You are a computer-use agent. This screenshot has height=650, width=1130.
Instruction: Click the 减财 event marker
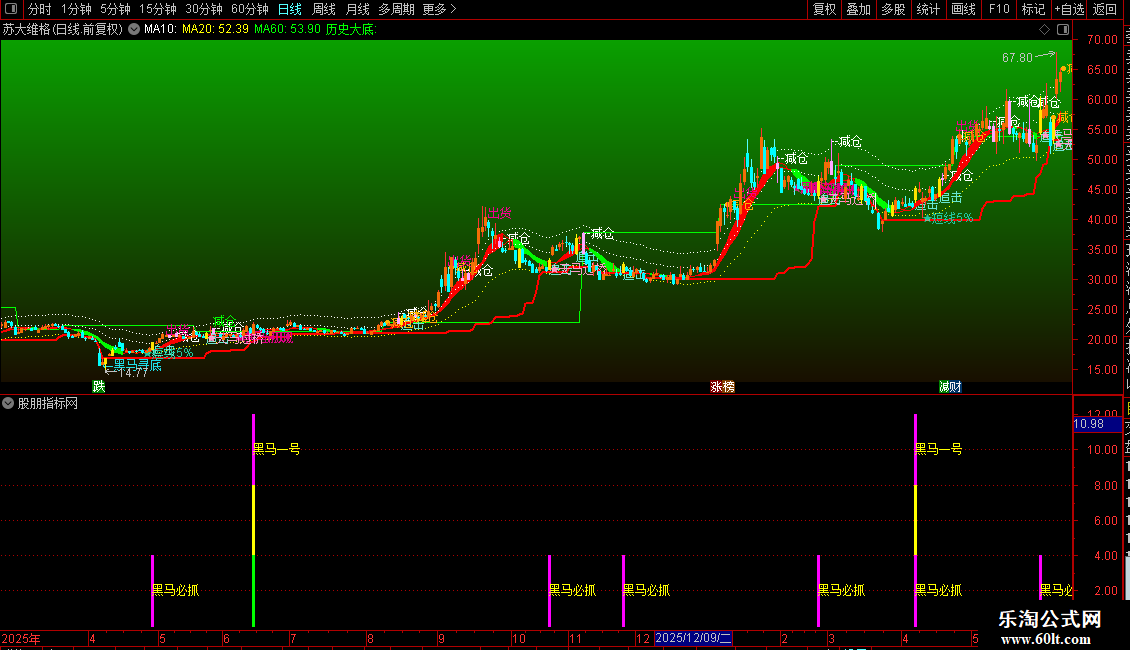950,386
